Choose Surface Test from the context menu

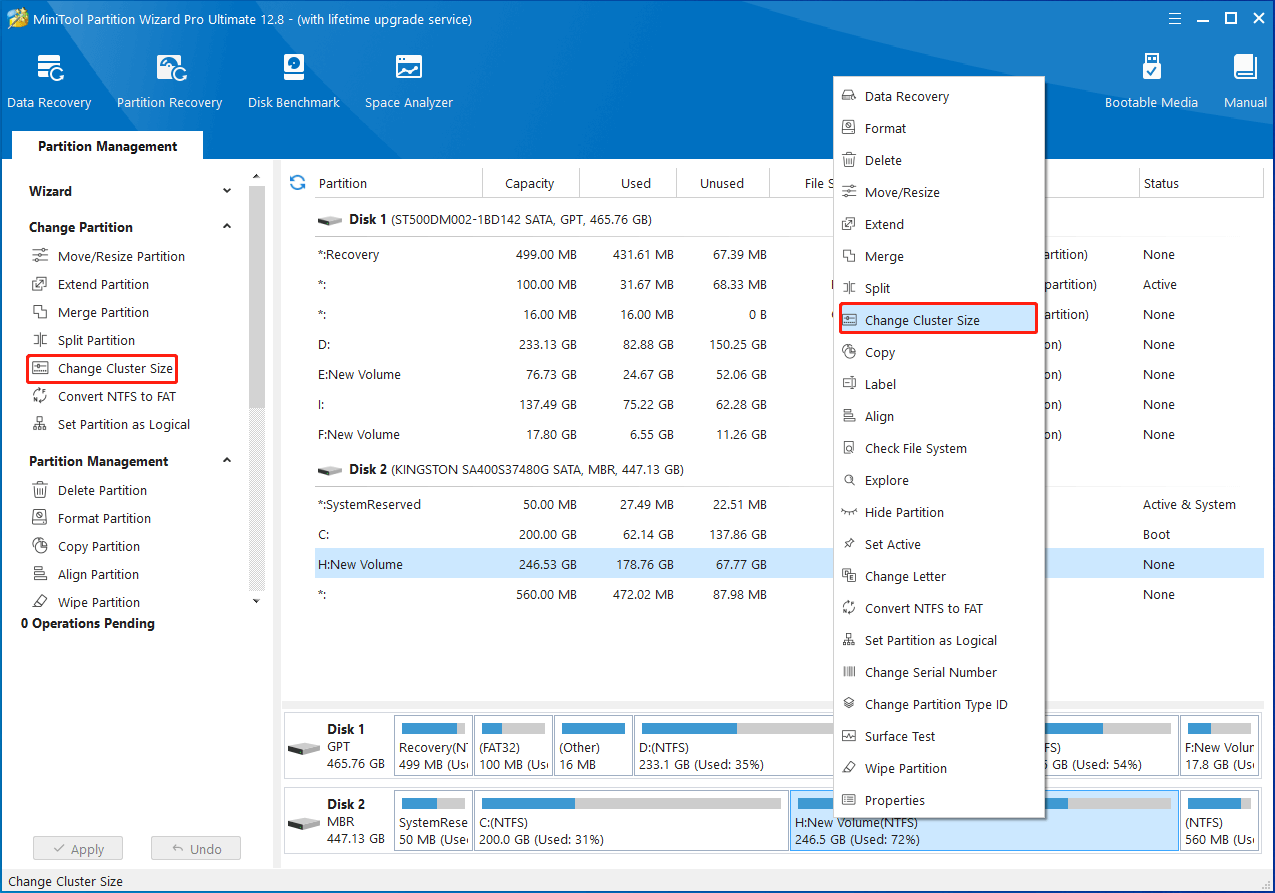(x=906, y=736)
